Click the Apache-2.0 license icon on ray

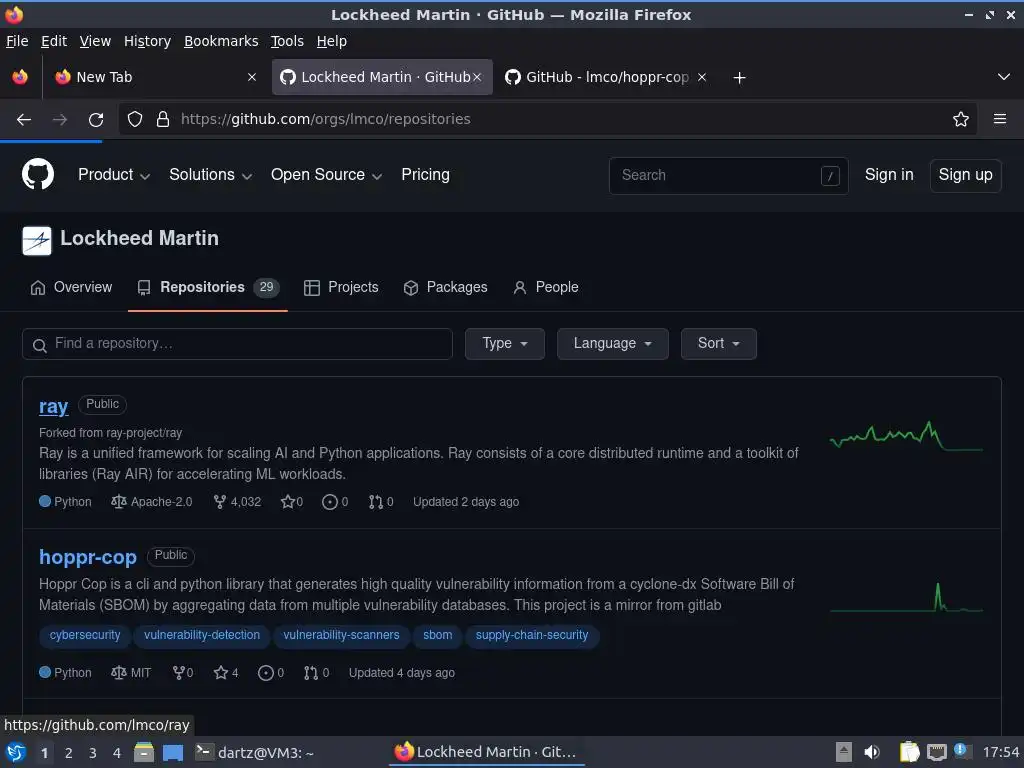pyautogui.click(x=118, y=502)
